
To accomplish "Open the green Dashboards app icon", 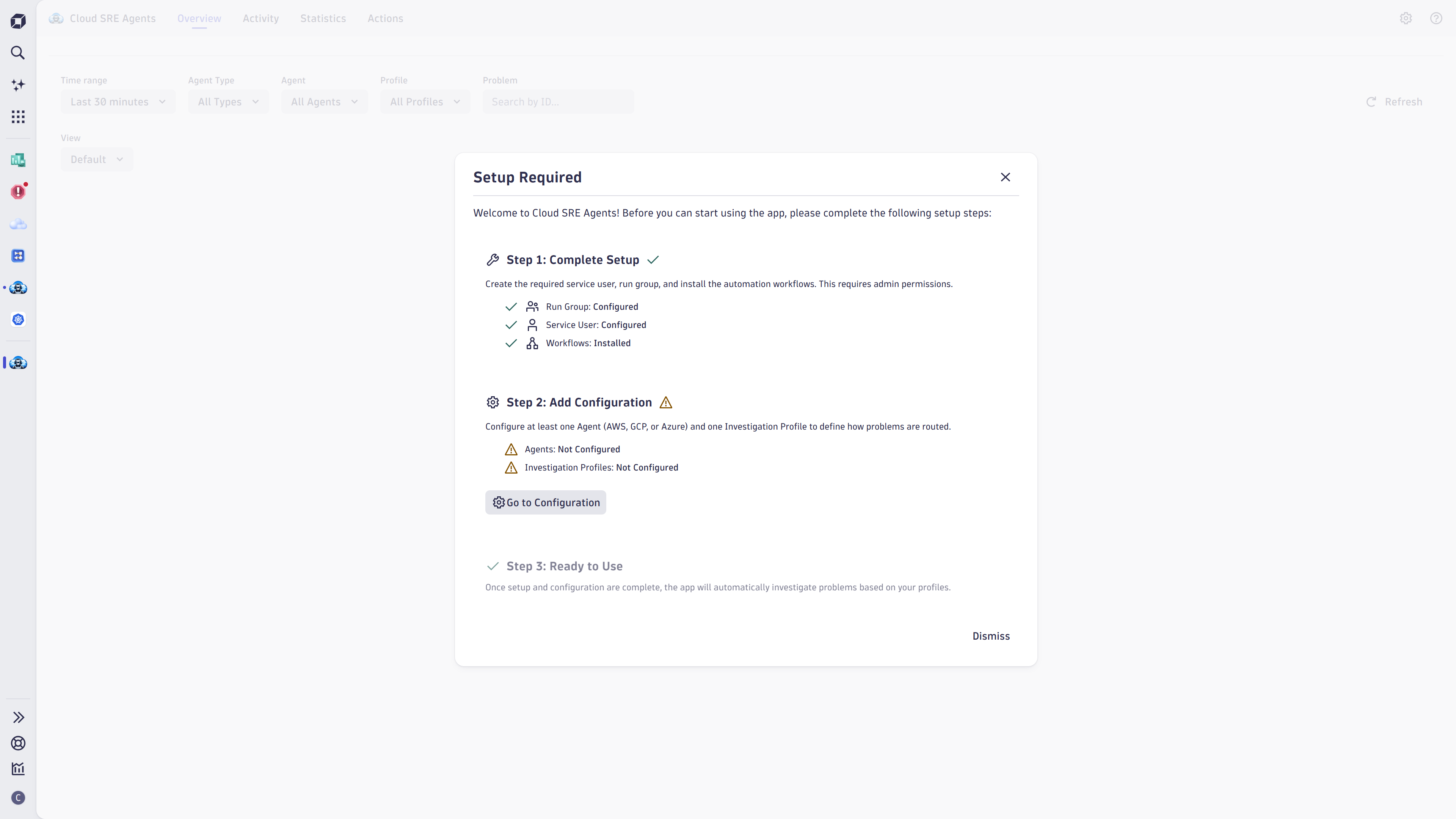I will pyautogui.click(x=18, y=160).
